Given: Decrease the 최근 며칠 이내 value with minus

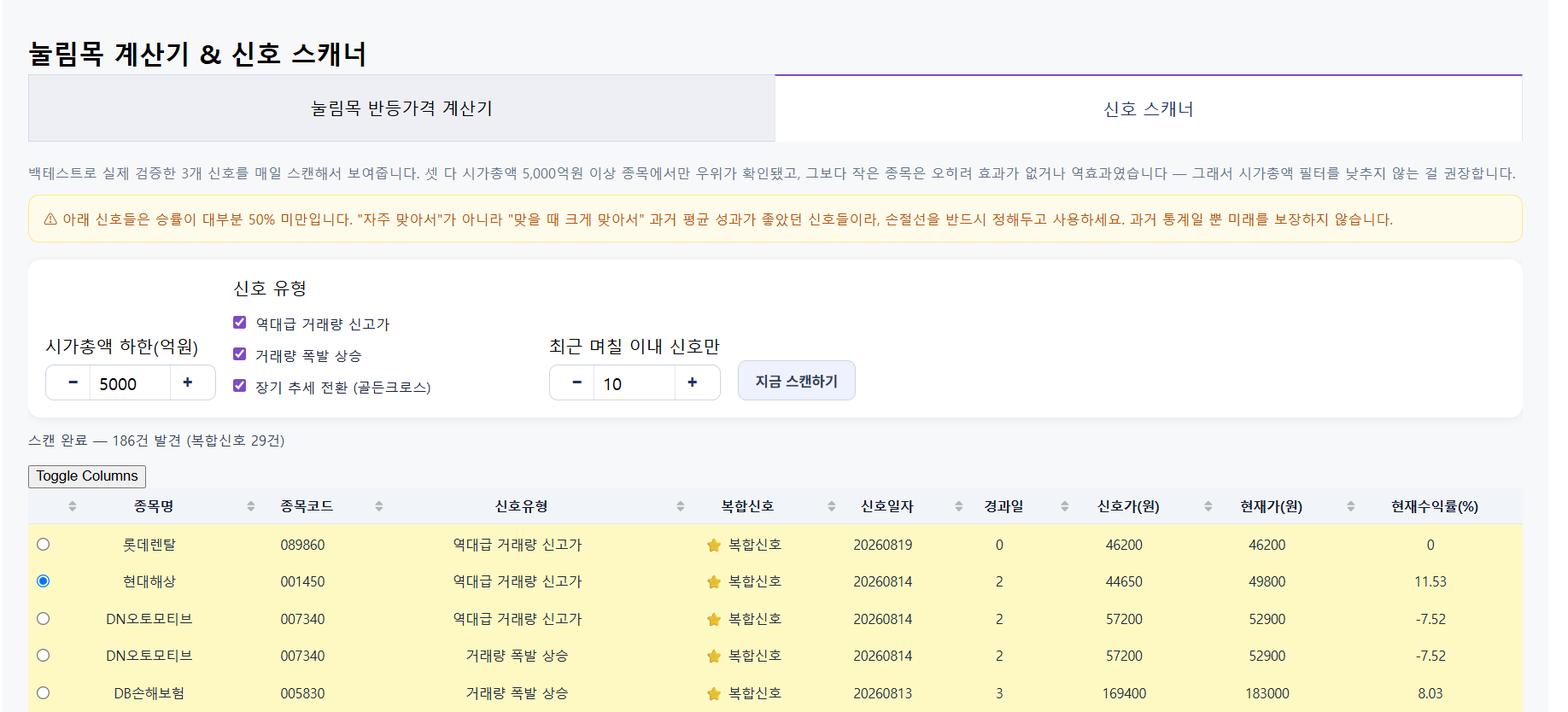Looking at the screenshot, I should tap(577, 382).
